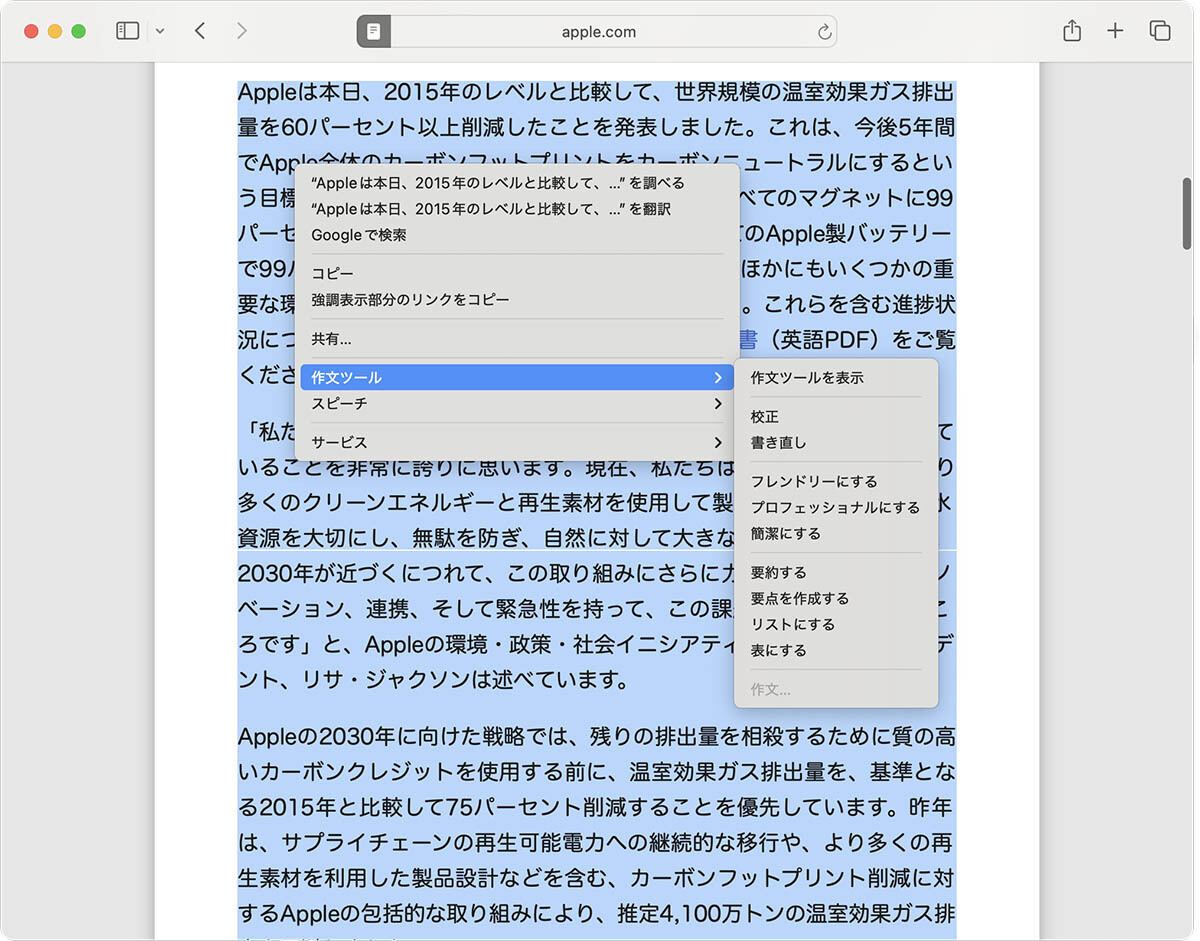Toggle the Safari sidebar
1200x941 pixels.
click(x=127, y=31)
